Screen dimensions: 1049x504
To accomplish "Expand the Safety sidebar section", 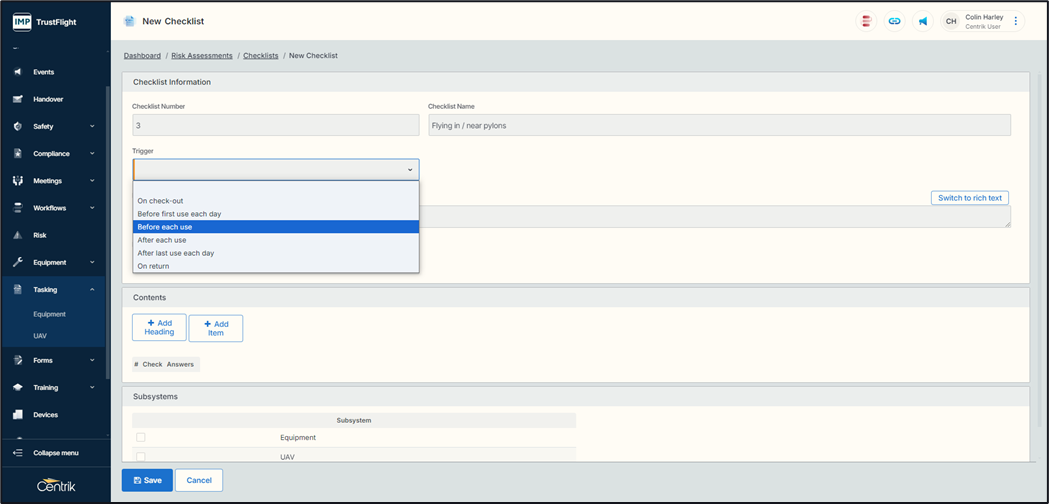I will tap(92, 127).
